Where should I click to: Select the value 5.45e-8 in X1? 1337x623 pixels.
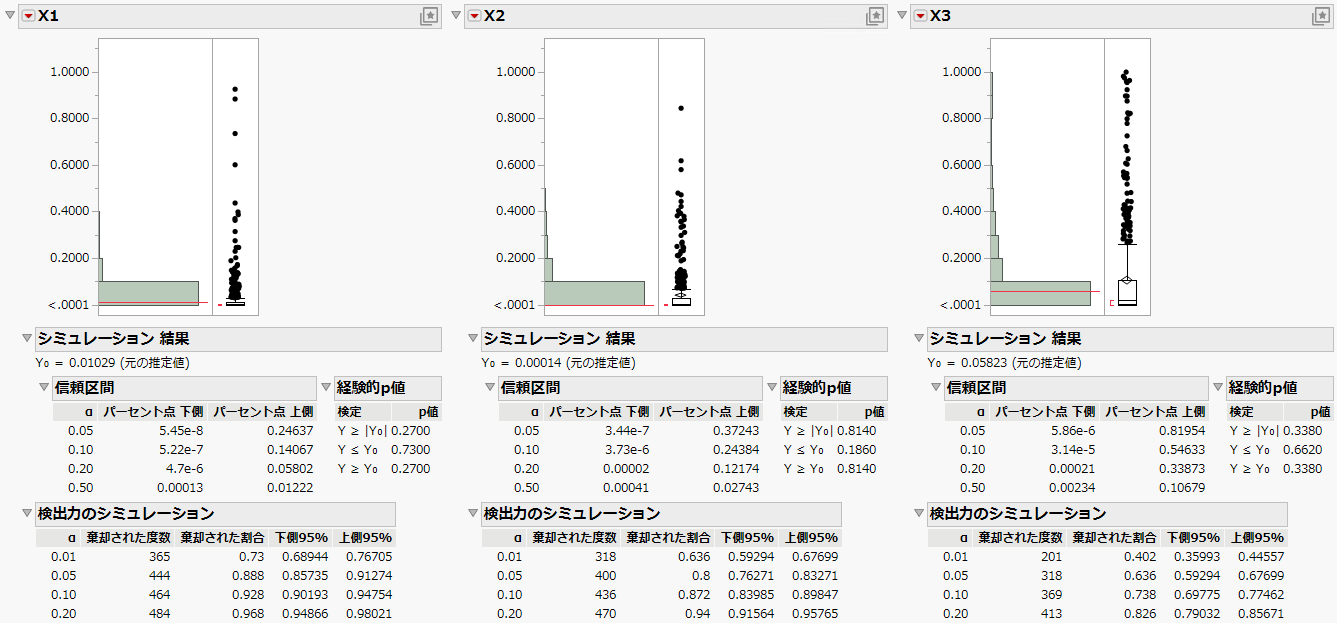point(181,431)
